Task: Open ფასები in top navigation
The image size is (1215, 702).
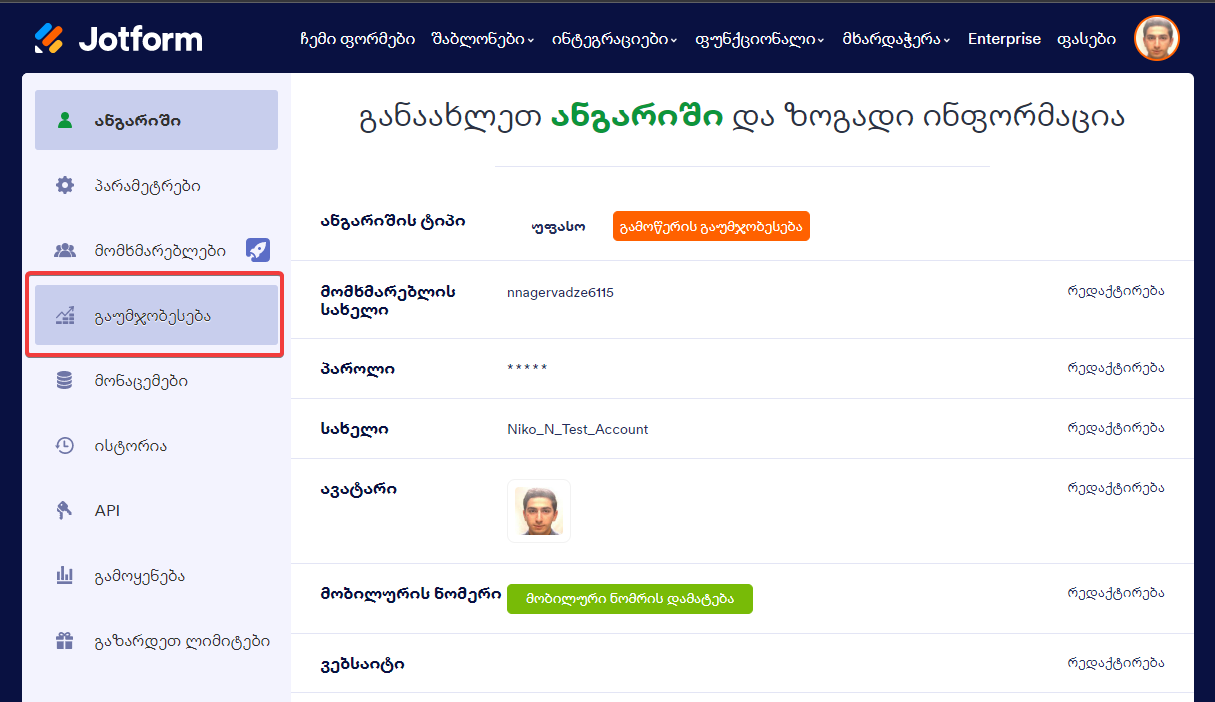Action: pyautogui.click(x=1087, y=39)
